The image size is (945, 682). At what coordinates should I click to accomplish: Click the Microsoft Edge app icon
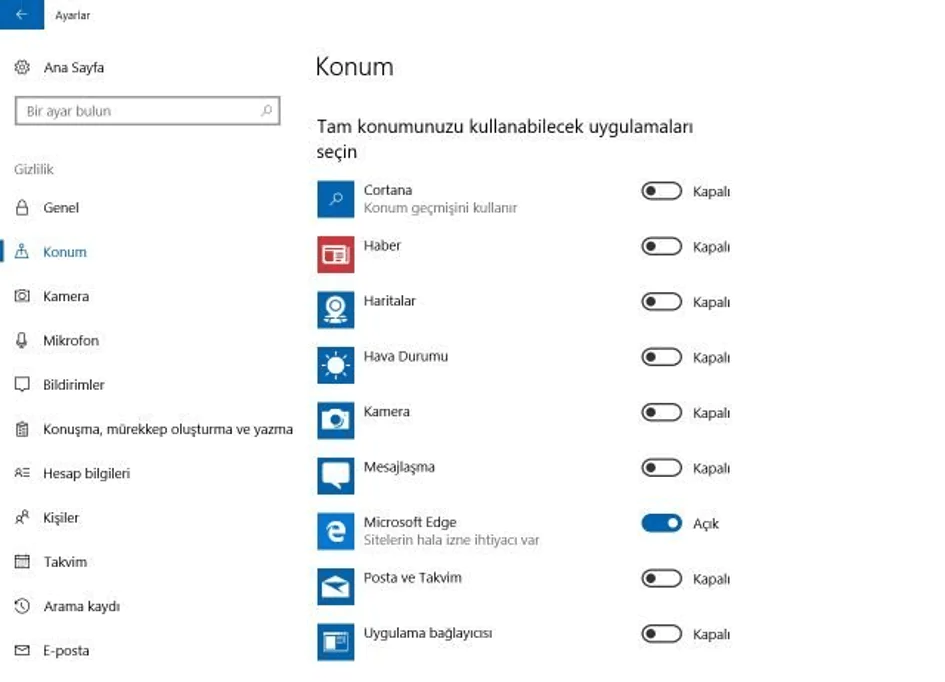tap(335, 531)
